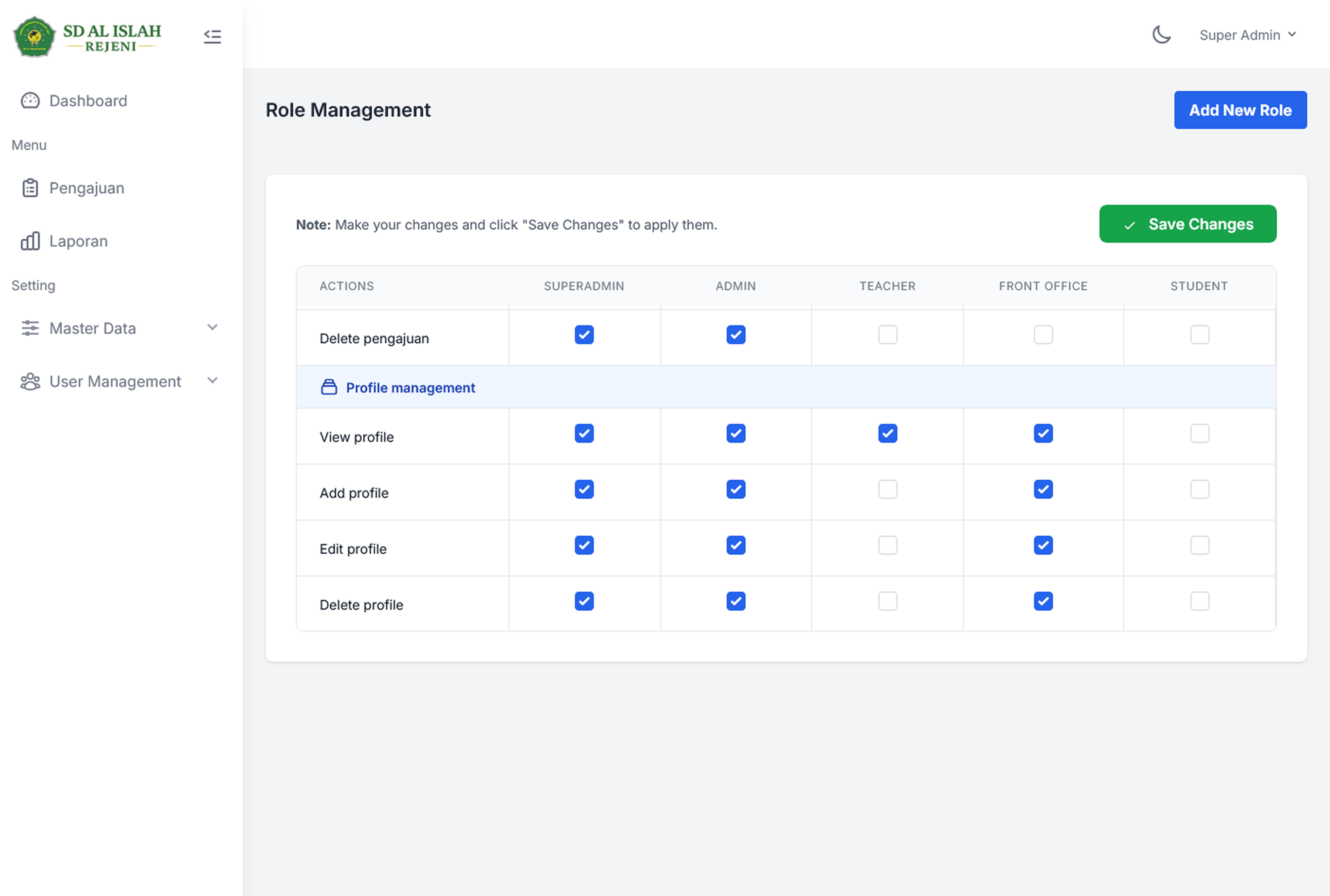Open the Super Admin account dropdown
Screen dimensions: 1330x896
click(x=1247, y=35)
